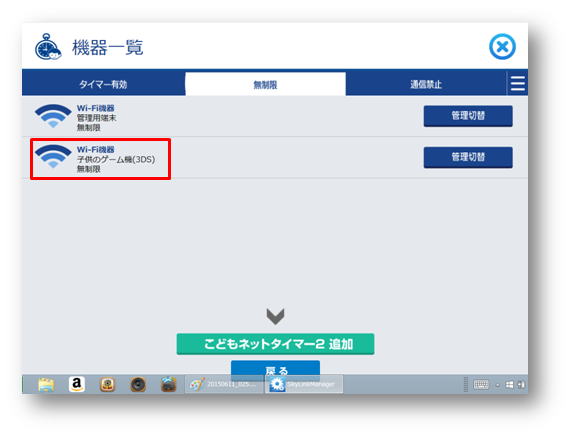Open the 通信禁止 tab
The height and width of the screenshot is (436, 570).
tap(426, 84)
